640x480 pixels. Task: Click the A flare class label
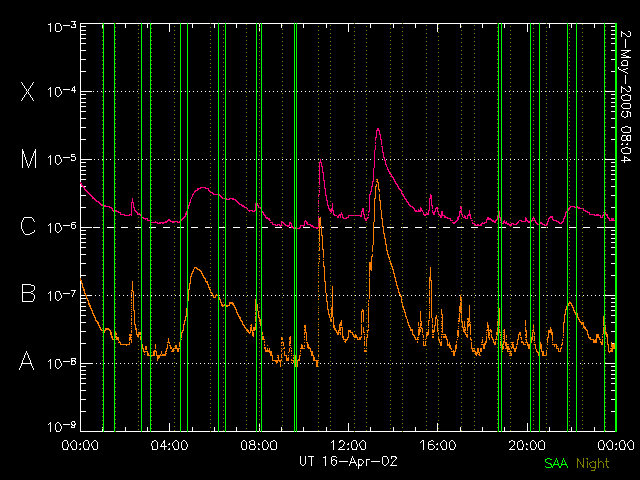pyautogui.click(x=27, y=361)
